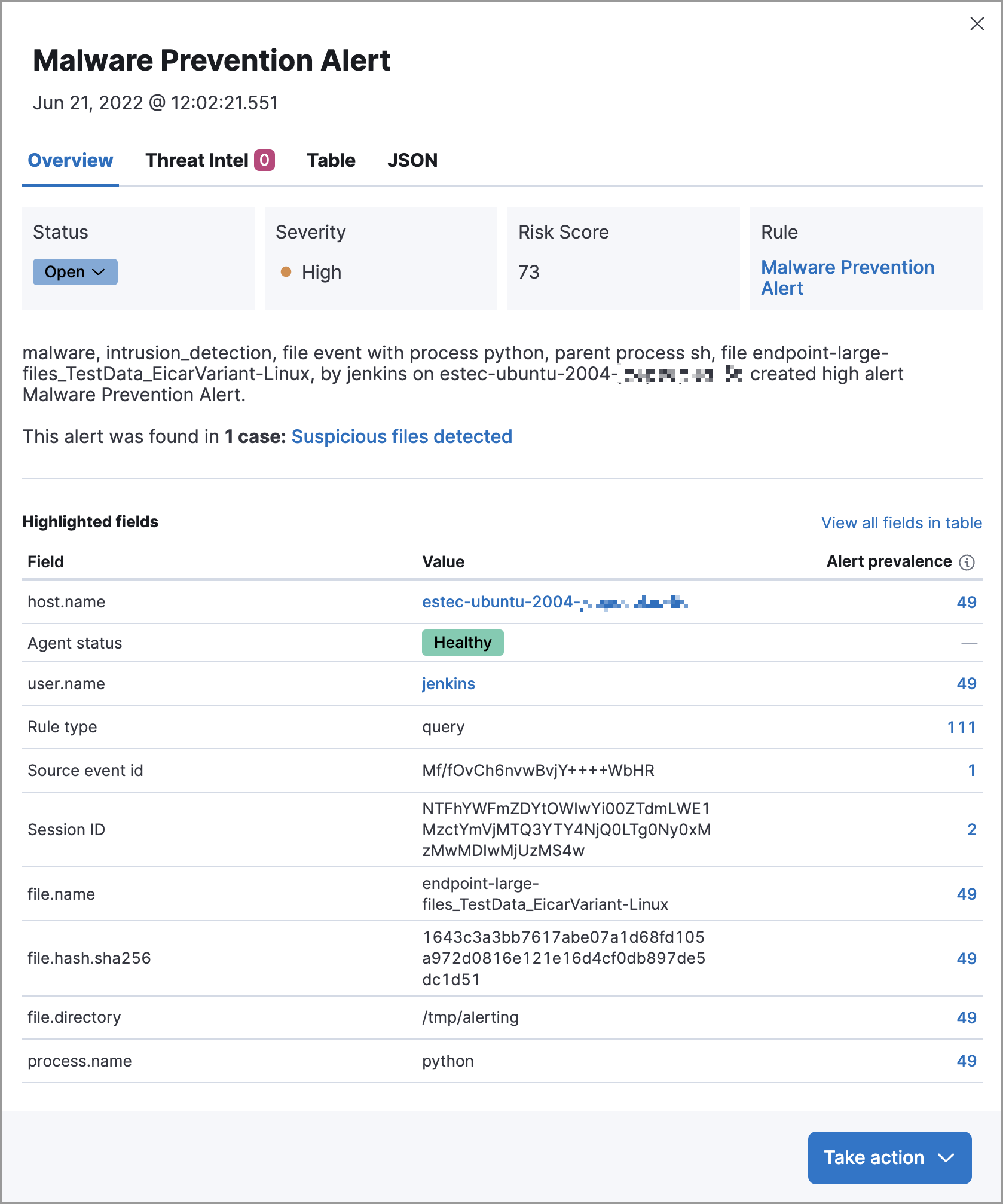The image size is (1003, 1204).
Task: Open the Status dropdown showing Open
Action: pos(75,272)
